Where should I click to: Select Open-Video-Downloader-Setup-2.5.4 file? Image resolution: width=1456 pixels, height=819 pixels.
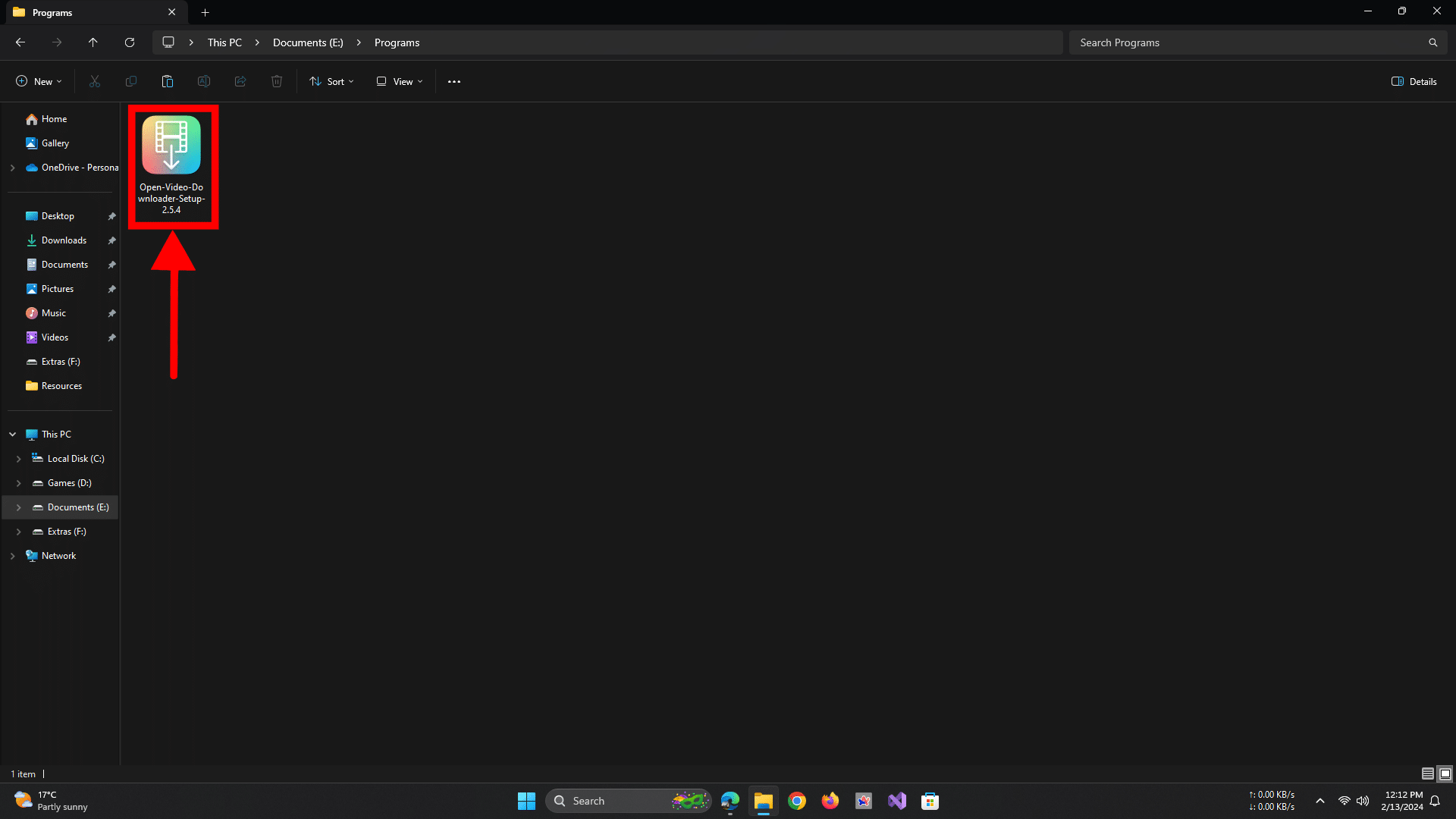(171, 165)
